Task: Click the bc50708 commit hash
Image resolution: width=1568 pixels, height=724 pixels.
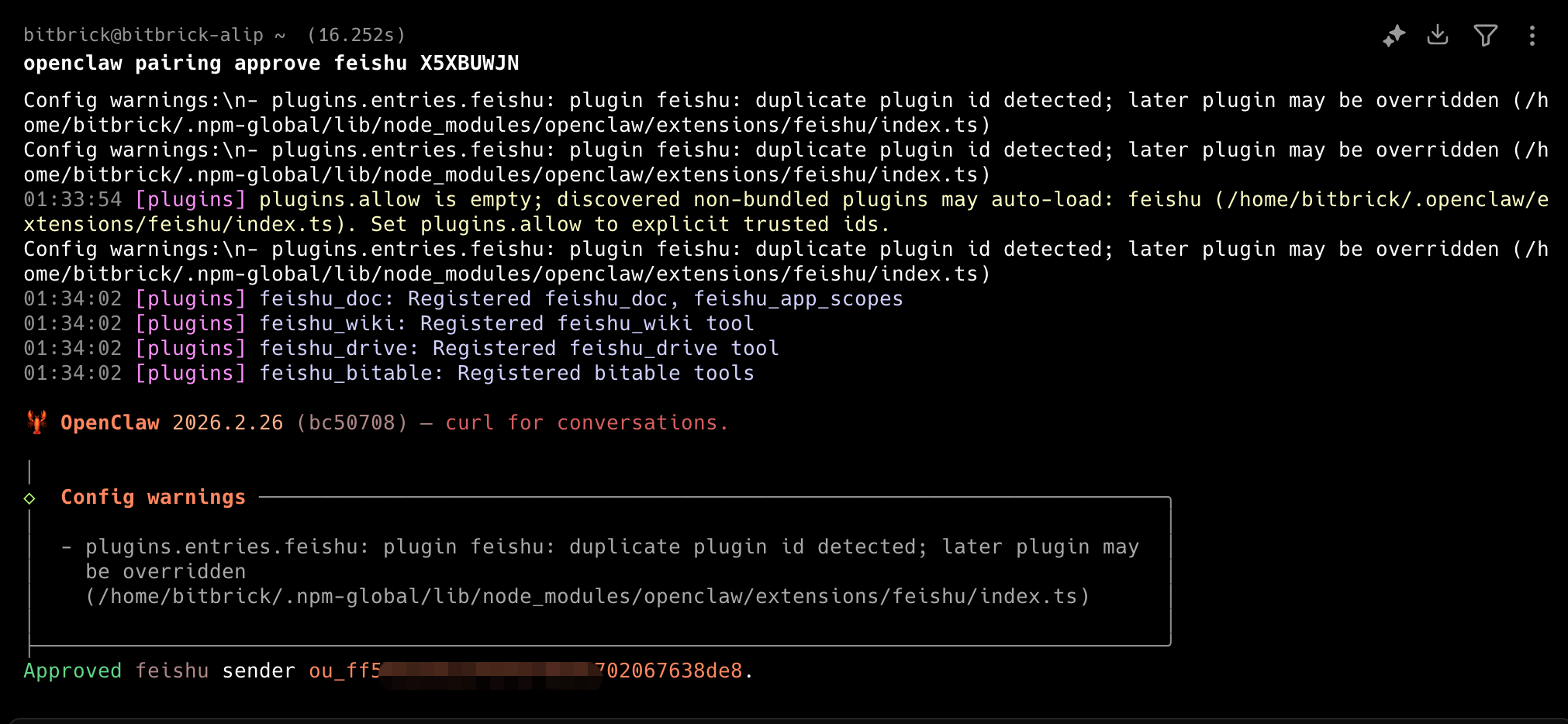Action: tap(351, 422)
